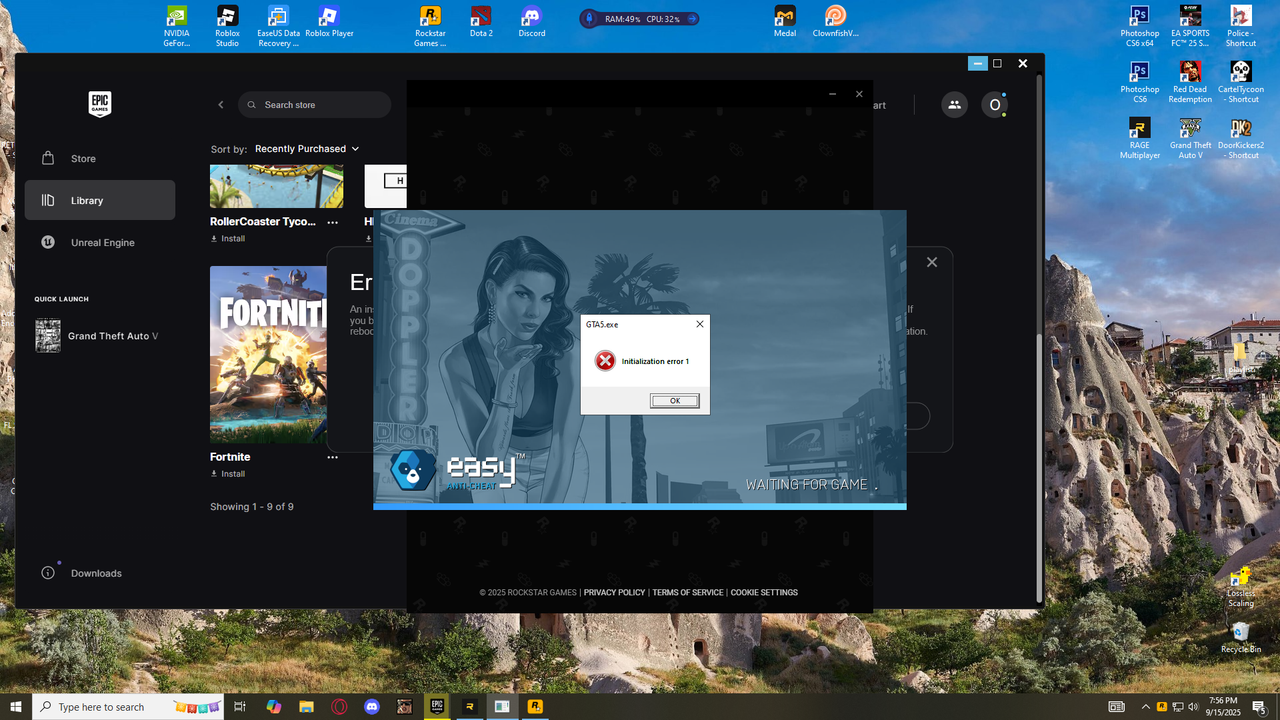Switch to Epic Games Launcher taskbar button
Viewport: 1280px width, 720px height.
click(x=436, y=706)
